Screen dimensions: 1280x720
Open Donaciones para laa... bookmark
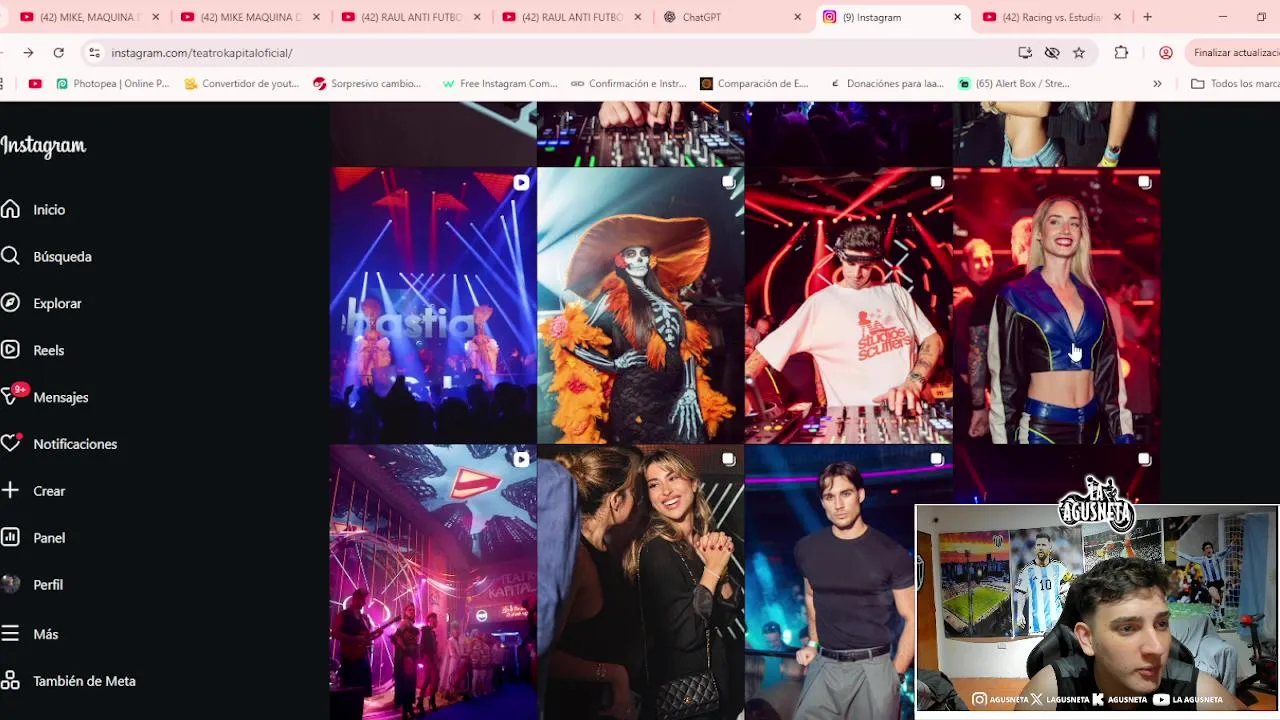(x=887, y=84)
